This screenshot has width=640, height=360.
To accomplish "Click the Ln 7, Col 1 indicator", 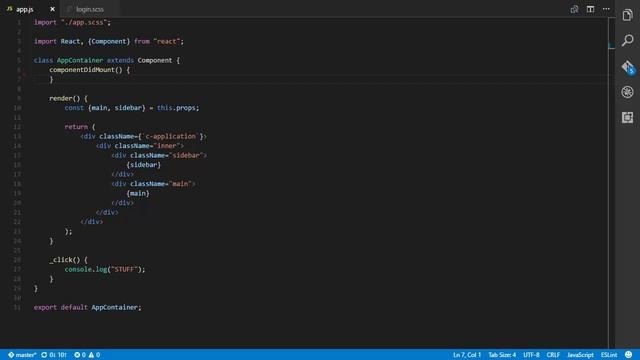I will [x=467, y=355].
